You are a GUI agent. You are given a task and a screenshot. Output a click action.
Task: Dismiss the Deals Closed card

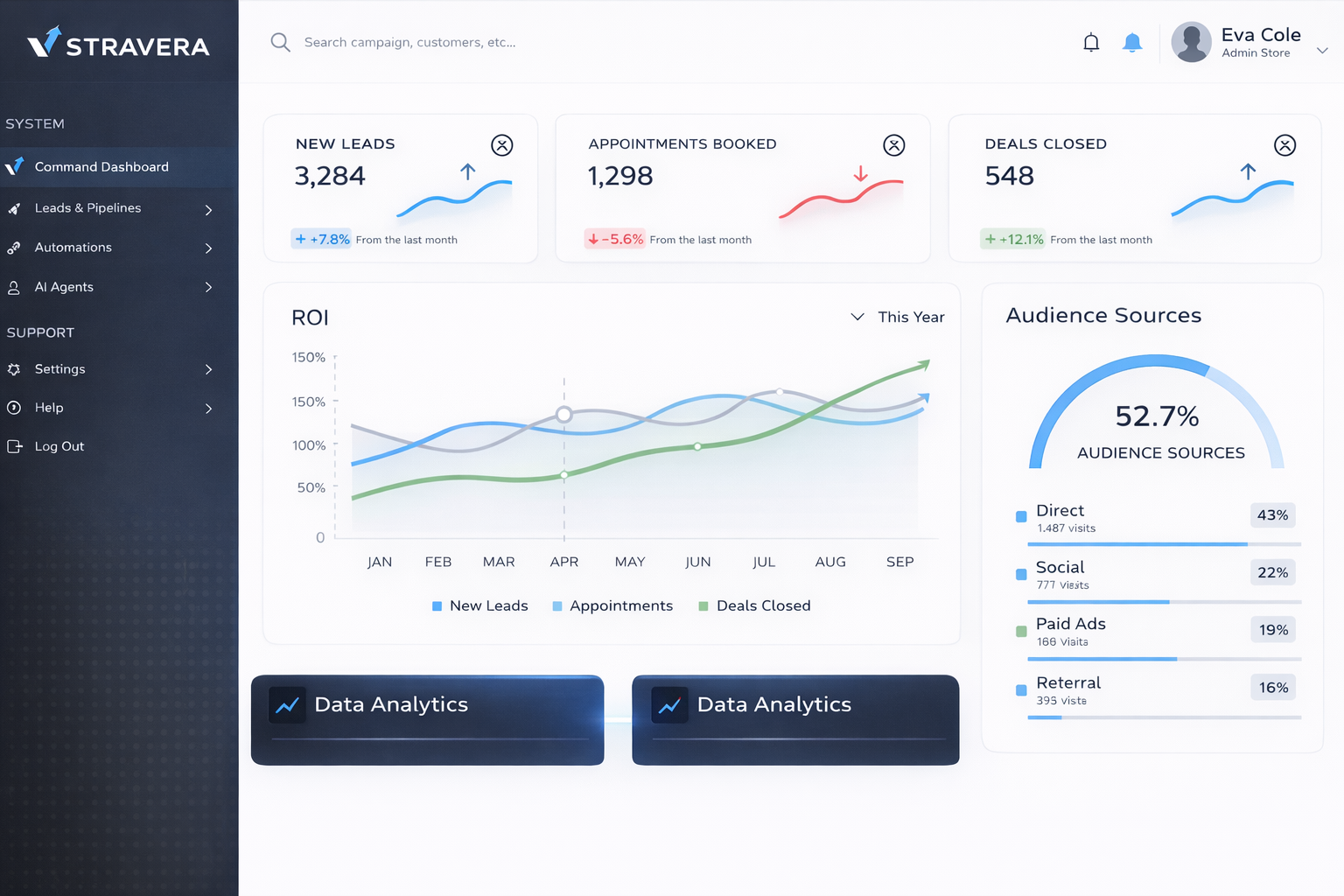tap(1285, 145)
